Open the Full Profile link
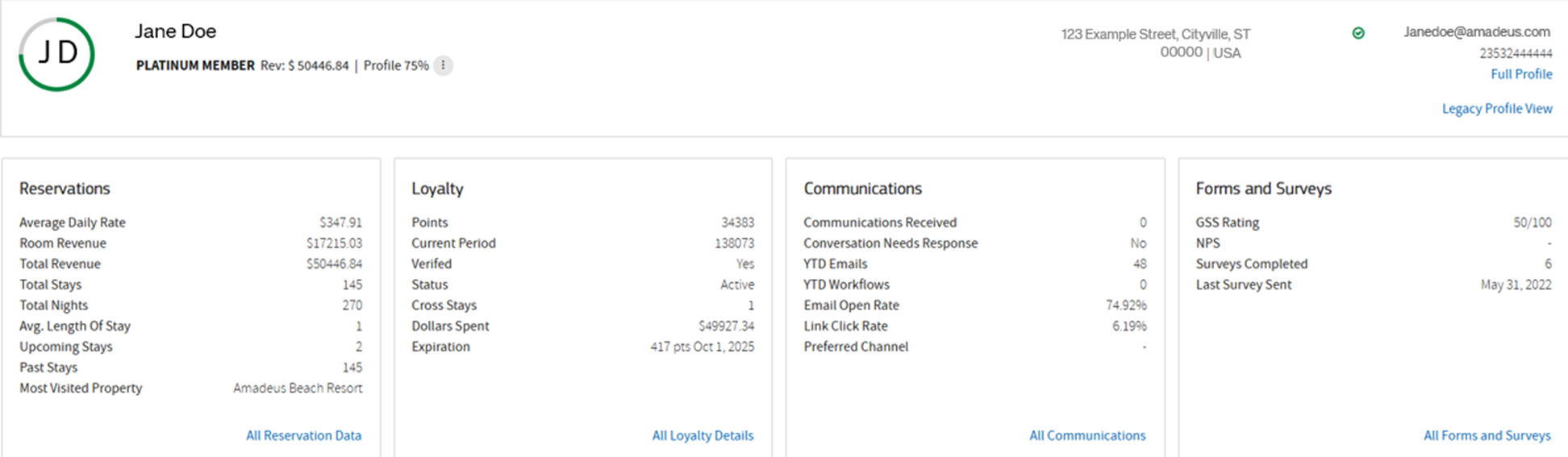 [1520, 74]
